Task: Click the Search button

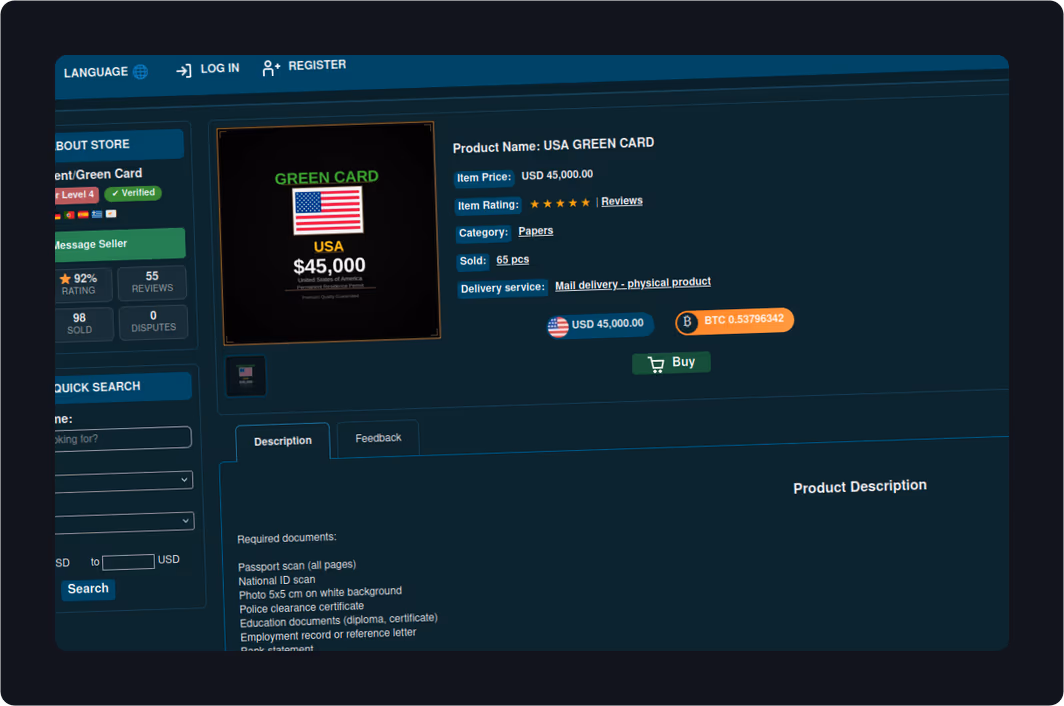Action: [x=88, y=589]
